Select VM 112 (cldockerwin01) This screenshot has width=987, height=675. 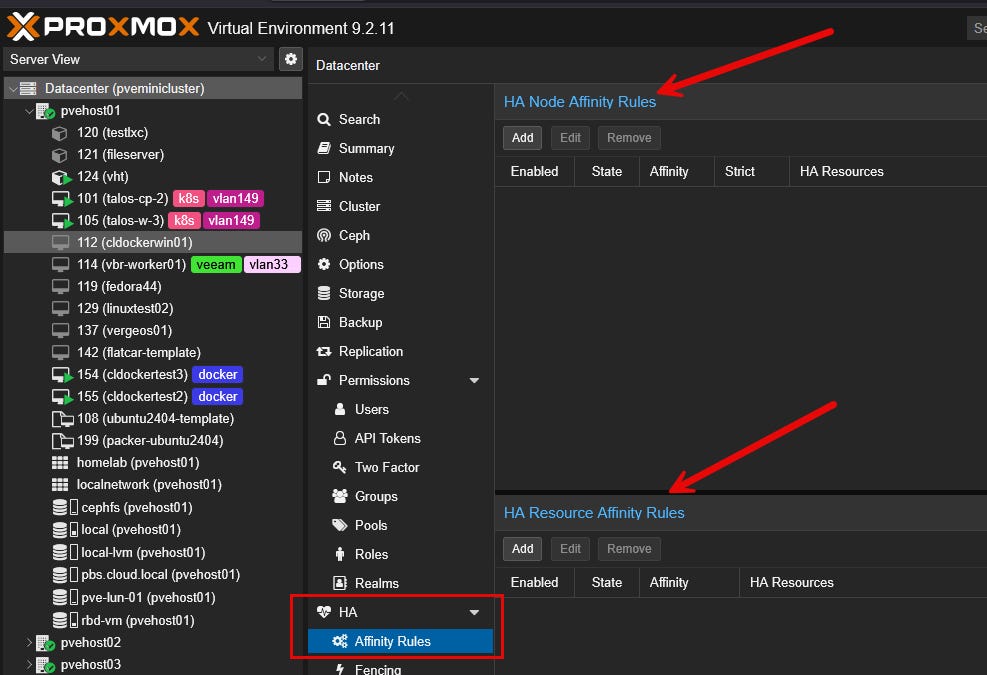(x=153, y=242)
